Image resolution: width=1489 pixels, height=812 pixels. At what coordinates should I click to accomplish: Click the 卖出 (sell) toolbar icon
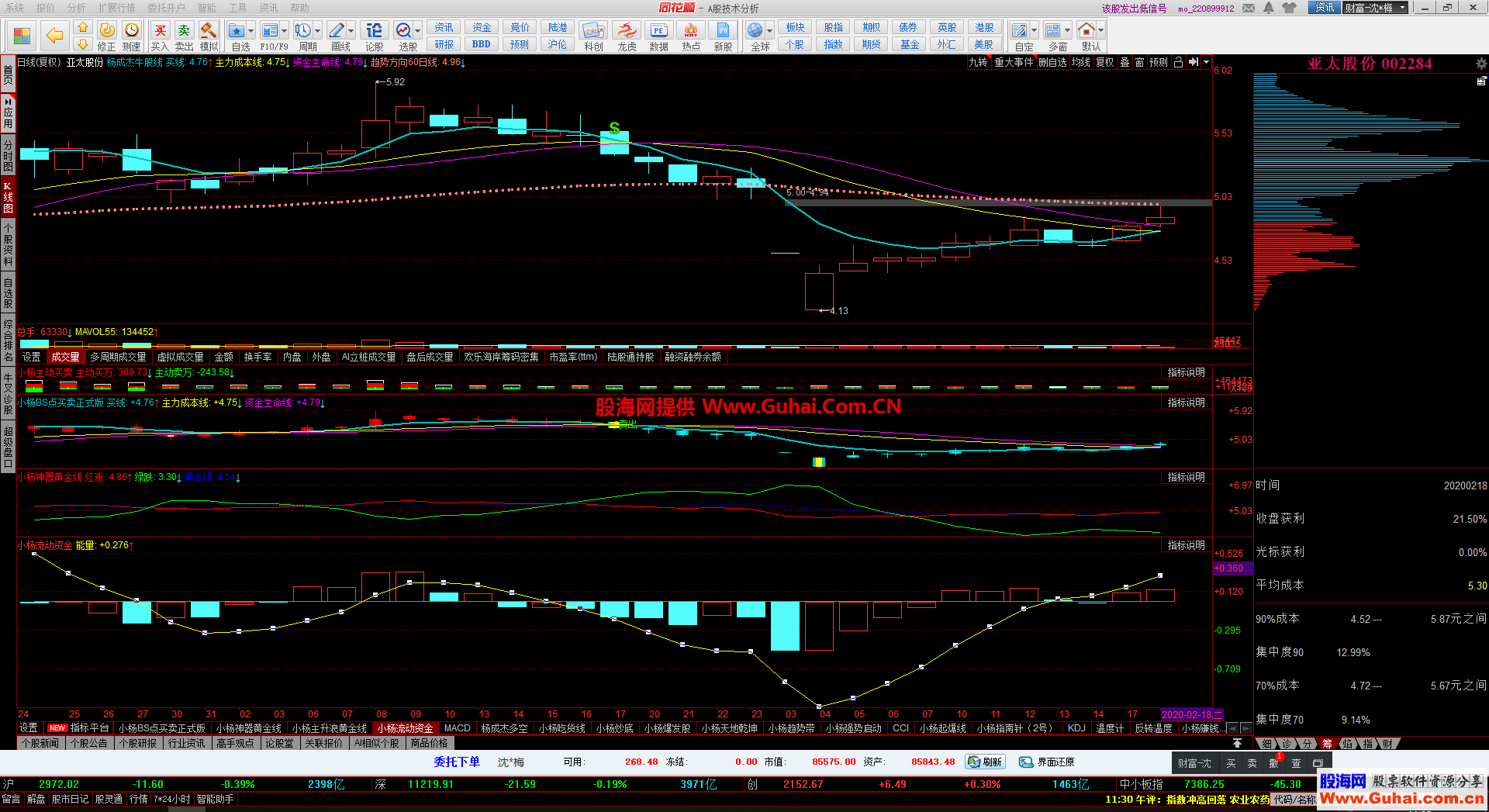click(184, 32)
